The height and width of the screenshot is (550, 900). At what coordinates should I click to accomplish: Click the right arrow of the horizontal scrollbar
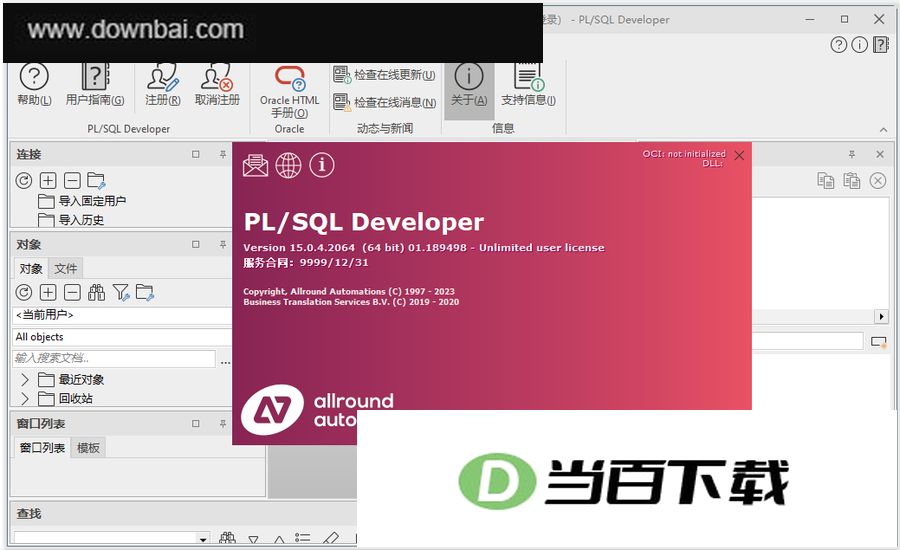tap(881, 316)
